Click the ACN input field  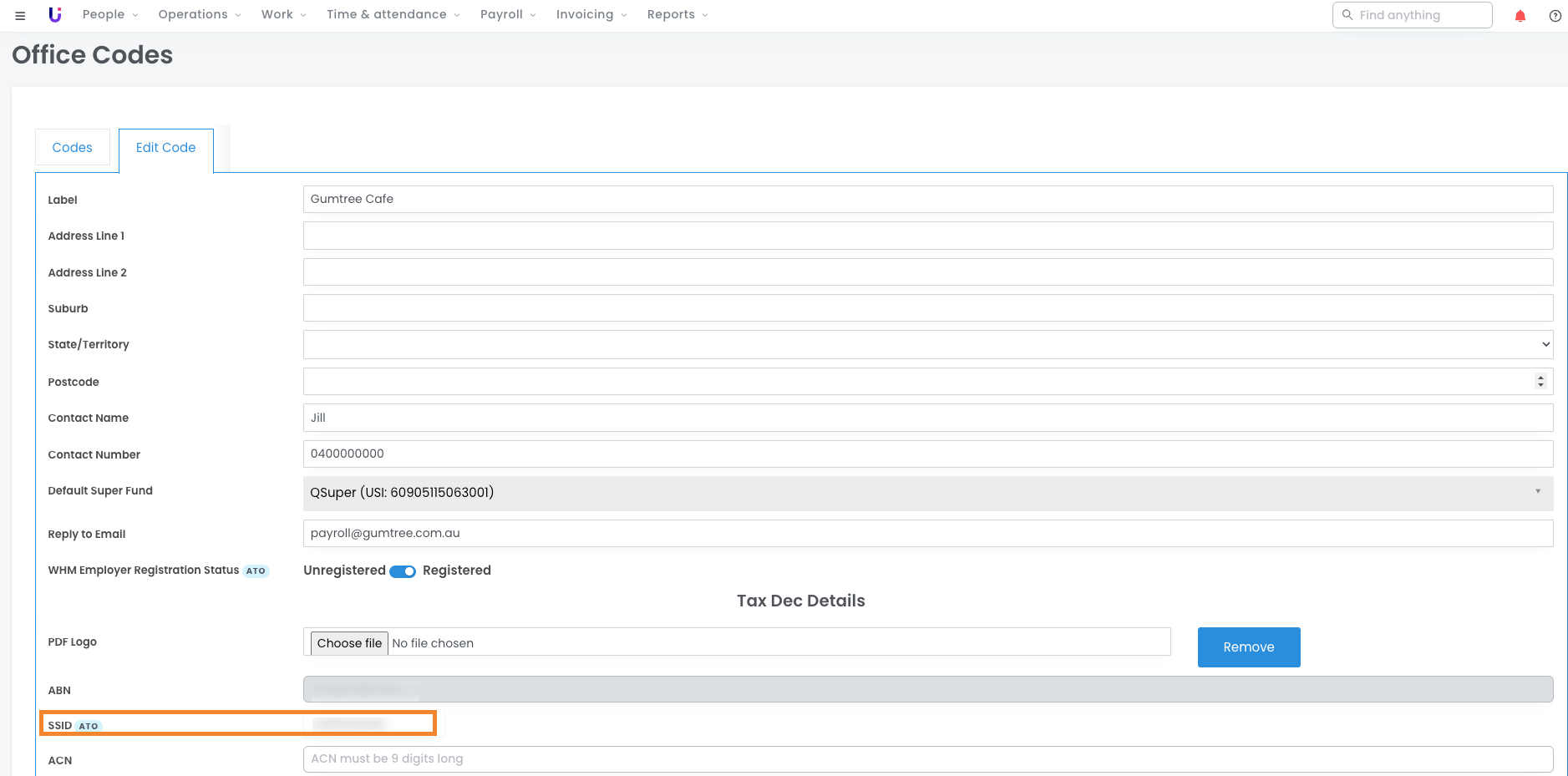(927, 759)
